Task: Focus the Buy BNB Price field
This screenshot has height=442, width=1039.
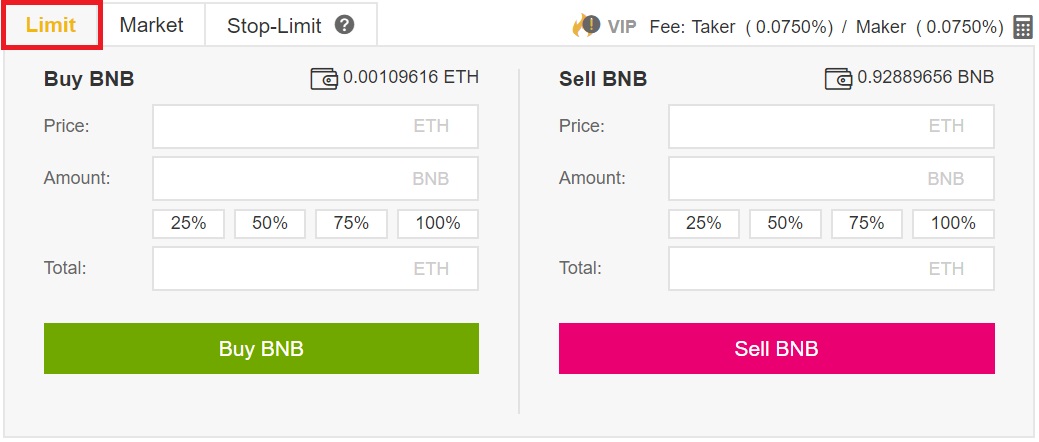Action: coord(315,126)
